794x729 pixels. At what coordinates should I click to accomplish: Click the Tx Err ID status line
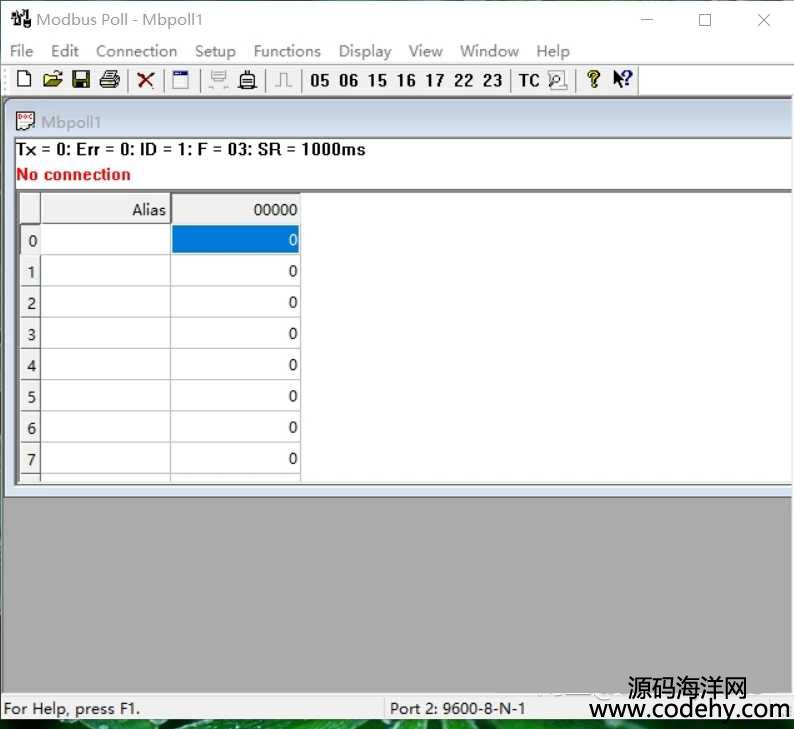190,149
